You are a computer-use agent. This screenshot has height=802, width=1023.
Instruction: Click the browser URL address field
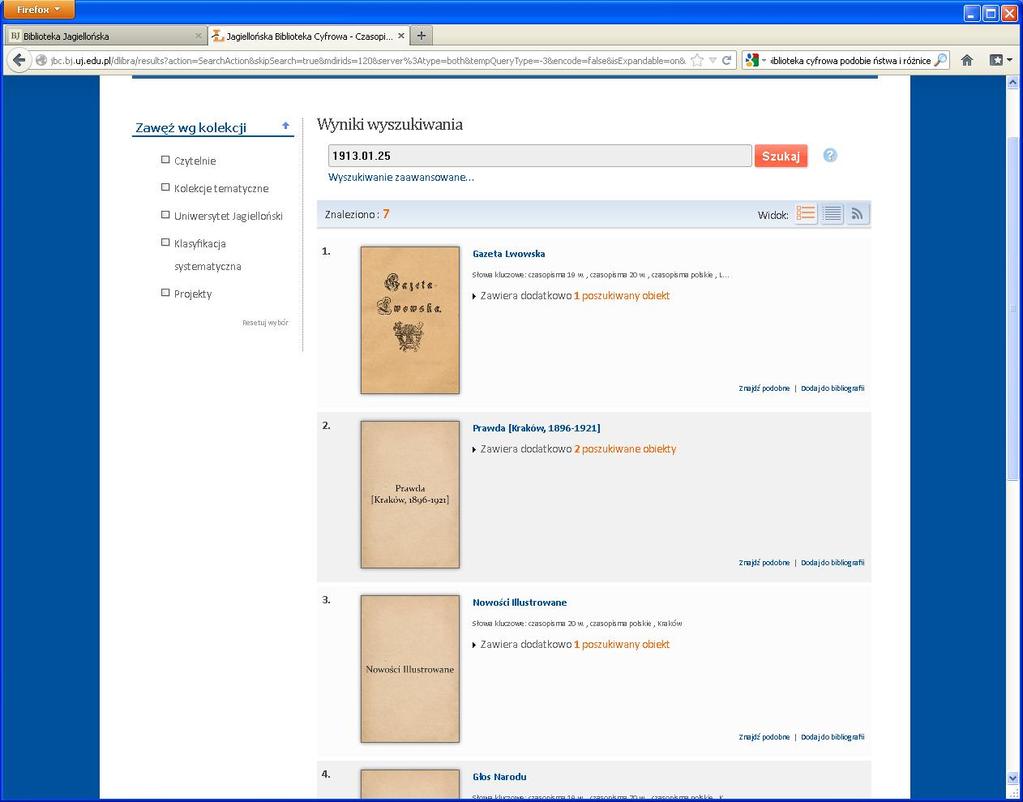tap(367, 60)
